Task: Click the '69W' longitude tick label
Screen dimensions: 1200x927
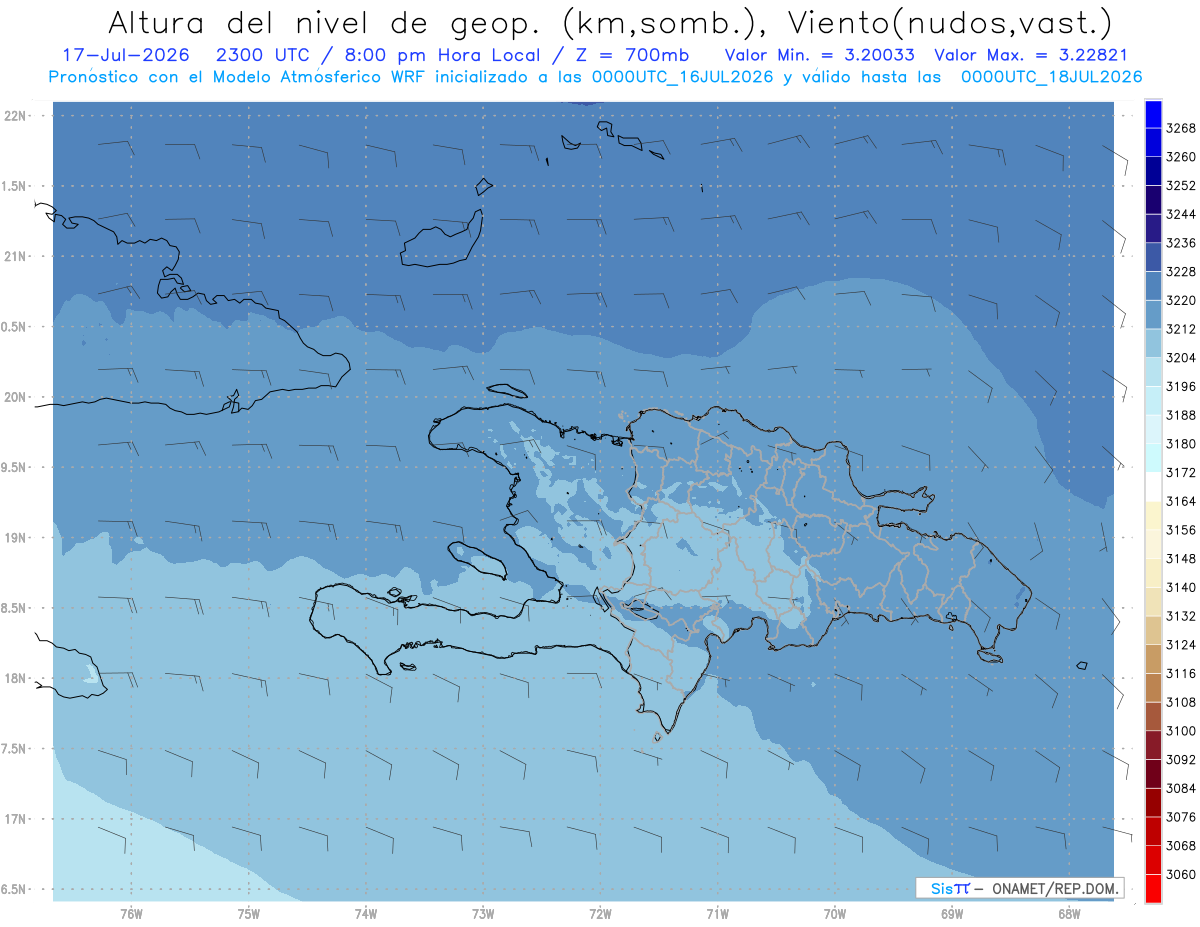Action: point(952,913)
